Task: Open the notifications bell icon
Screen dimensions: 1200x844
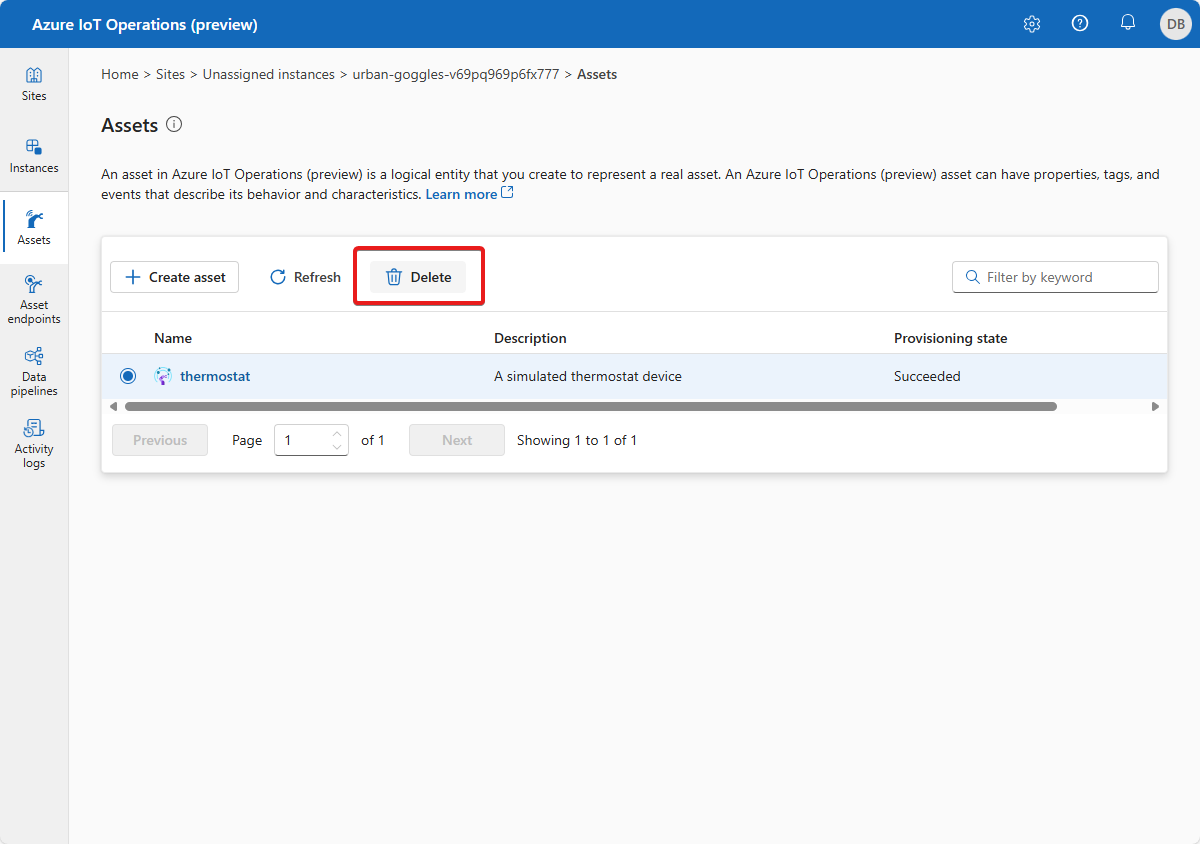Action: pyautogui.click(x=1128, y=24)
